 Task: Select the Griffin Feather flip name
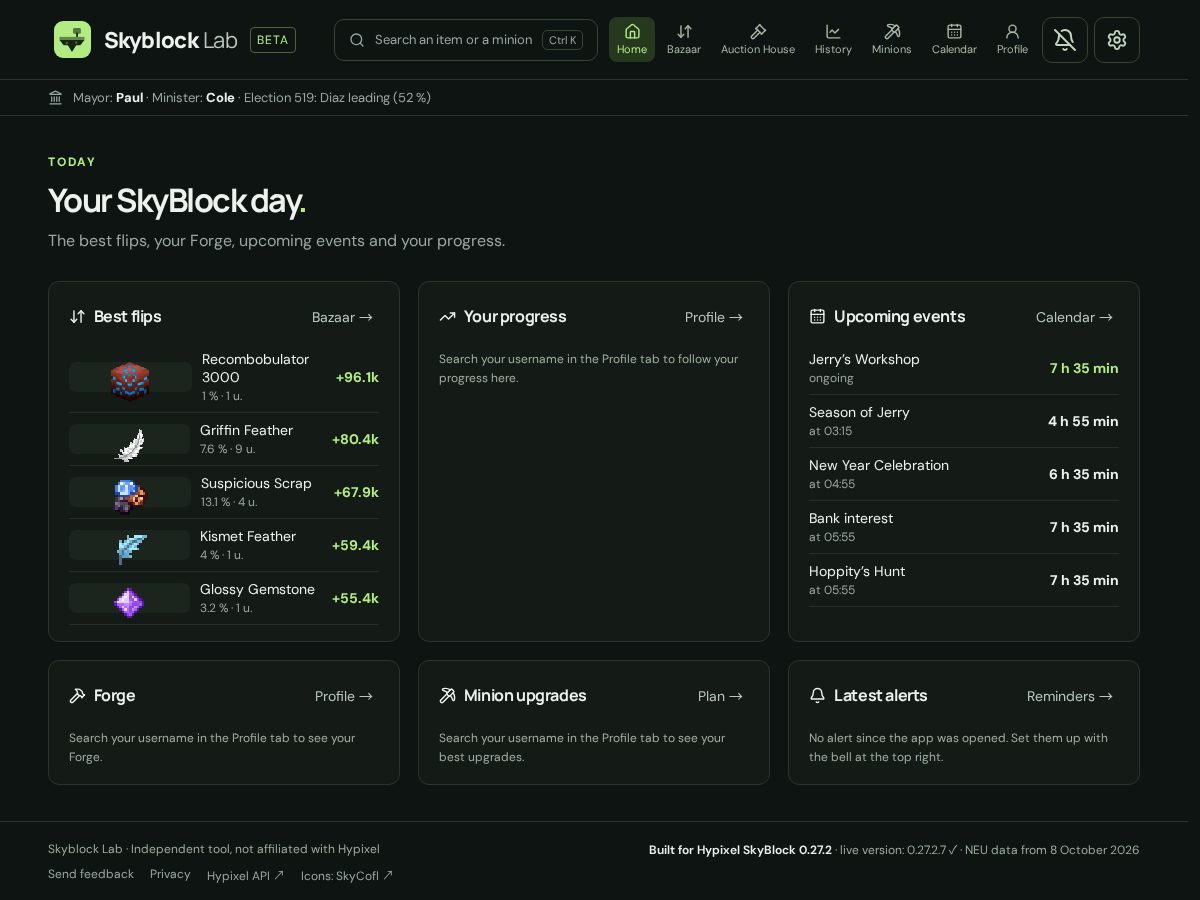coord(246,430)
